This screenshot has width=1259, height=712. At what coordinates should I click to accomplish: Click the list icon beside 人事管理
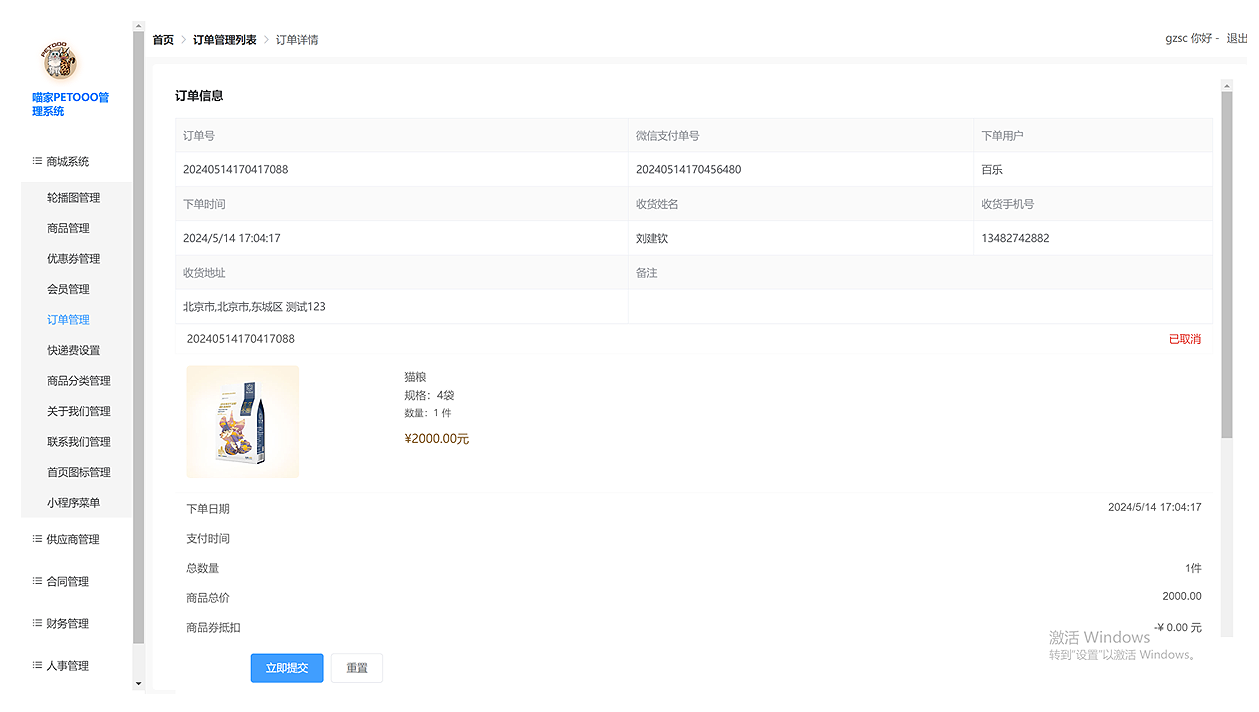tap(37, 665)
